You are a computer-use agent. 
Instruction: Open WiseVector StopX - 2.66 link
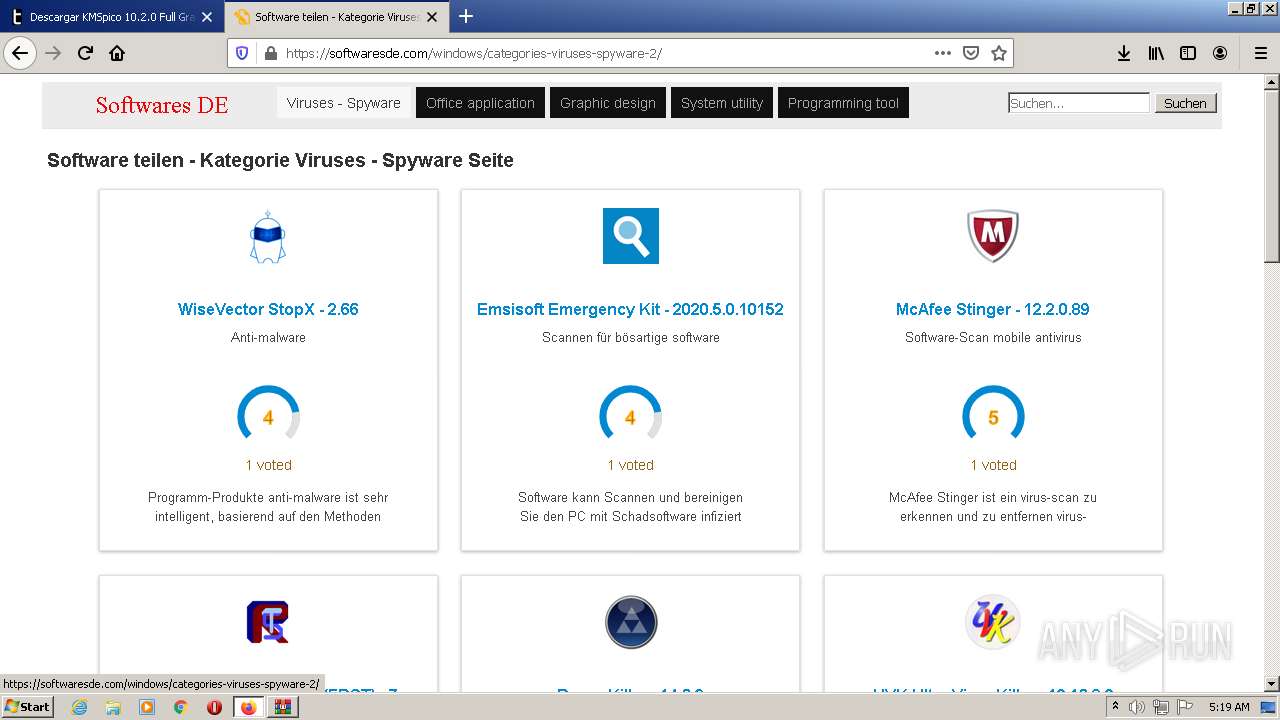pos(268,309)
